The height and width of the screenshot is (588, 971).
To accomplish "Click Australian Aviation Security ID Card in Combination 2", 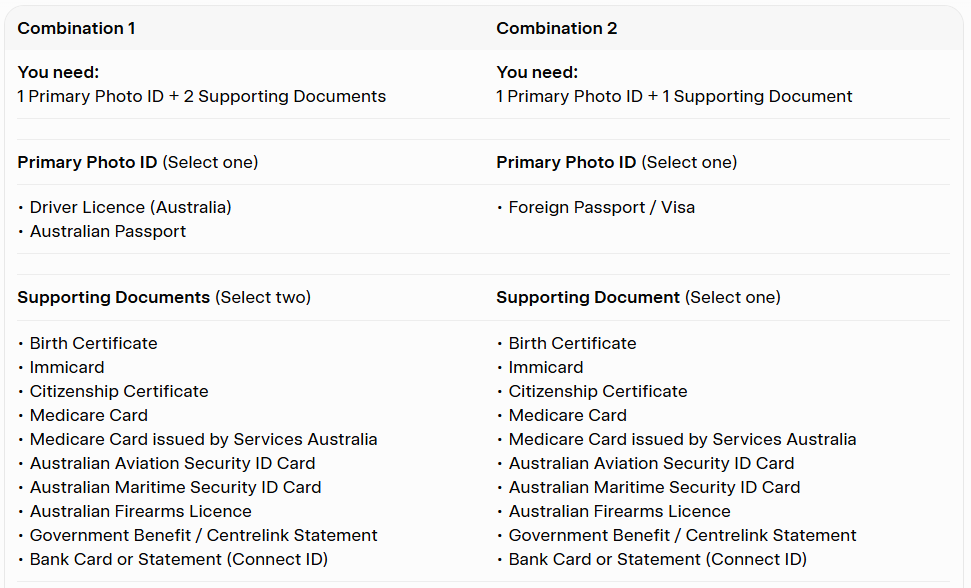I will point(651,464).
